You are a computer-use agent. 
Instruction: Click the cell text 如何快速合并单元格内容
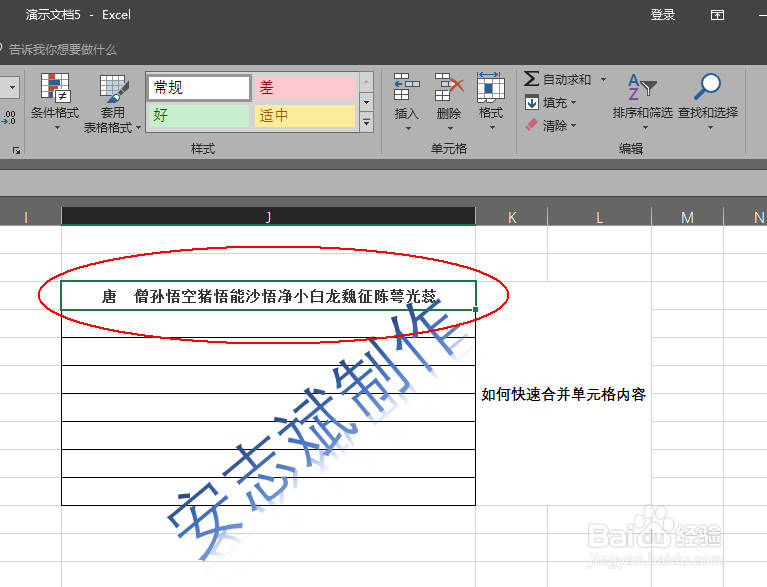pos(564,394)
